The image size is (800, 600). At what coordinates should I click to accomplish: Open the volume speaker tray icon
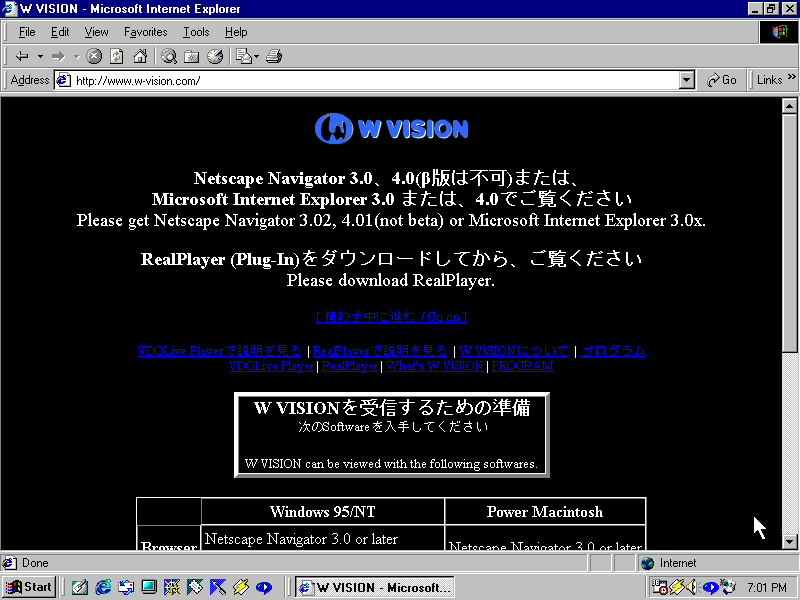[x=692, y=587]
